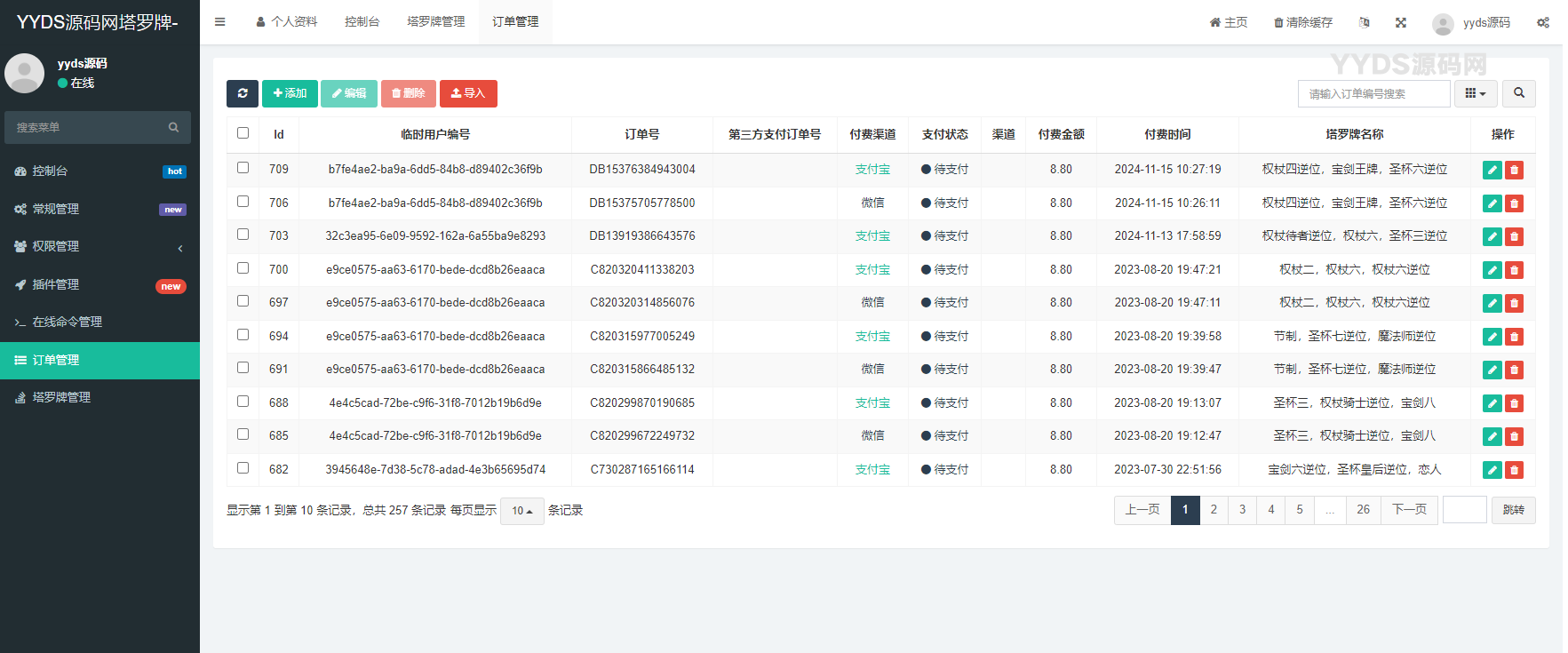
Task: Go to page 2 of results
Action: [x=1214, y=510]
